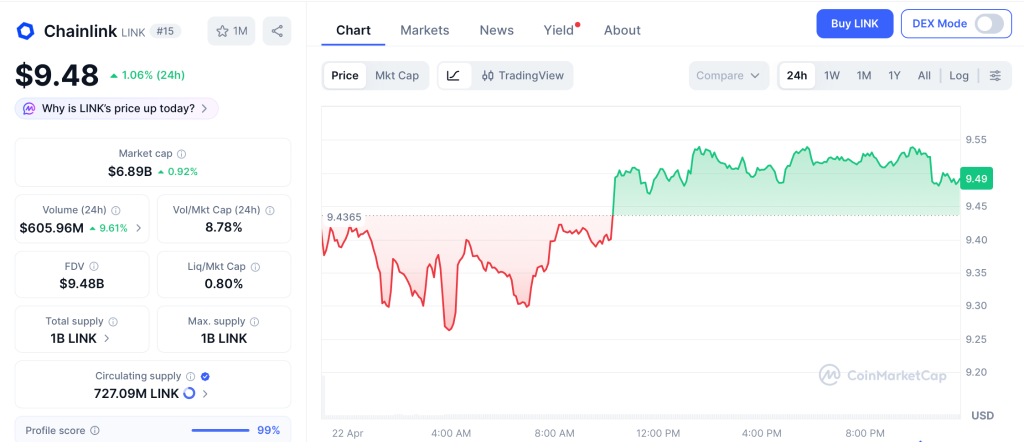Click the Buy LINK button

(x=854, y=24)
